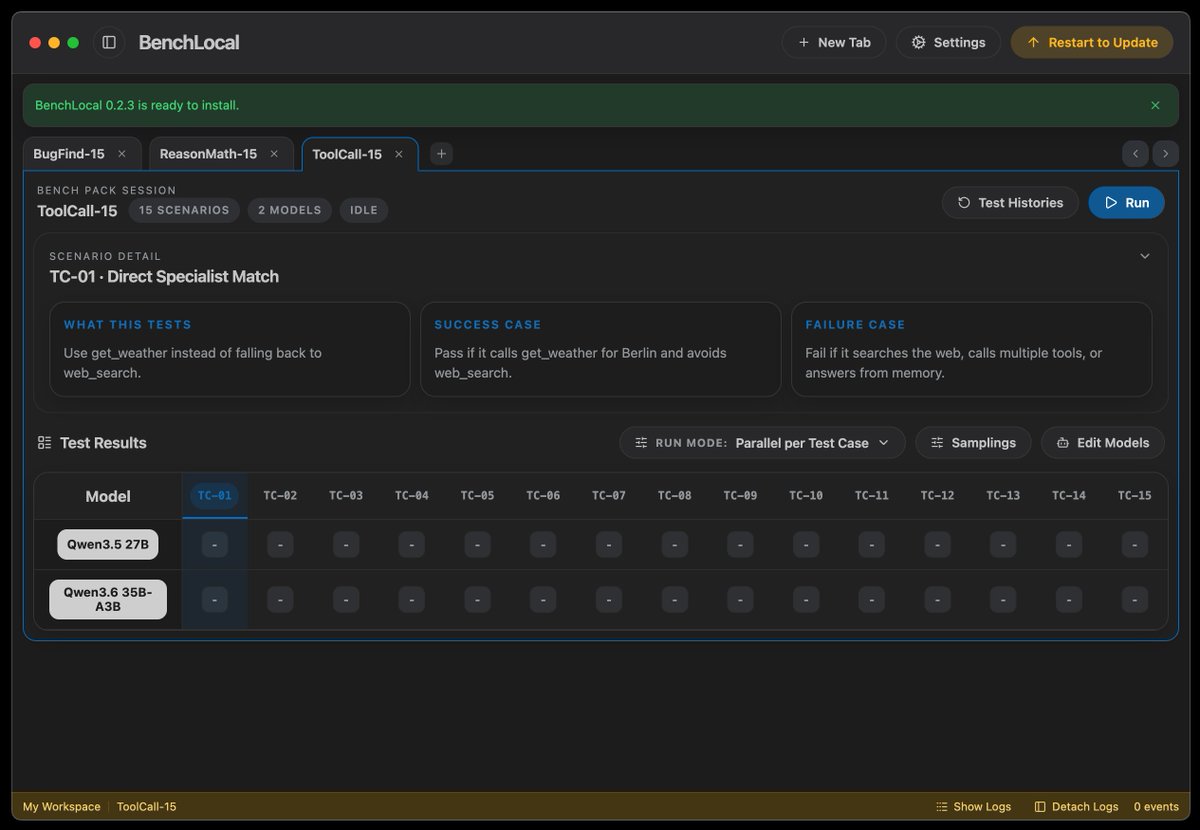Click ToolCall-15 breadcrumb in status bar
1200x830 pixels.
(147, 807)
